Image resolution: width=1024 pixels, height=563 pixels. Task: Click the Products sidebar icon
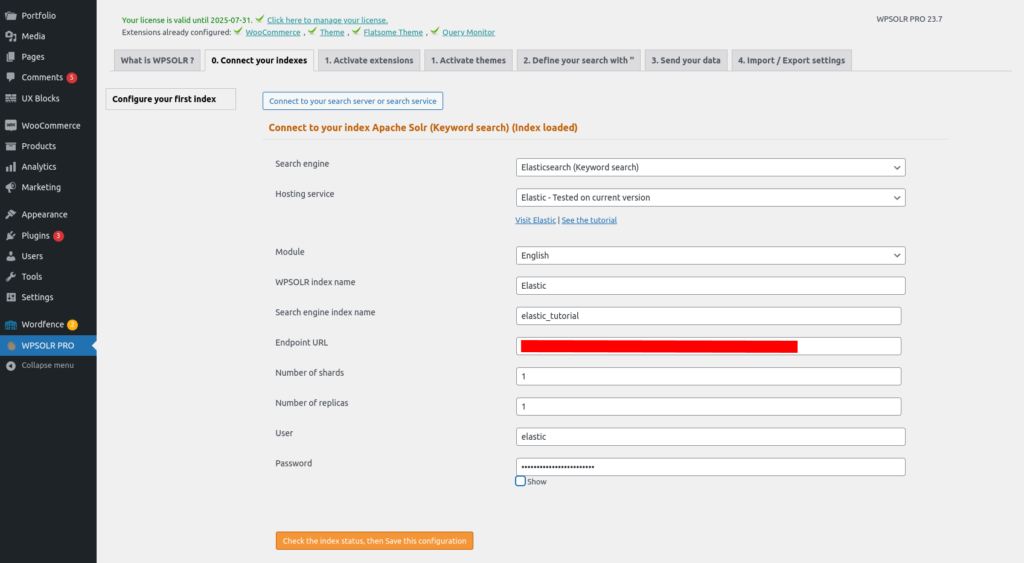10,146
